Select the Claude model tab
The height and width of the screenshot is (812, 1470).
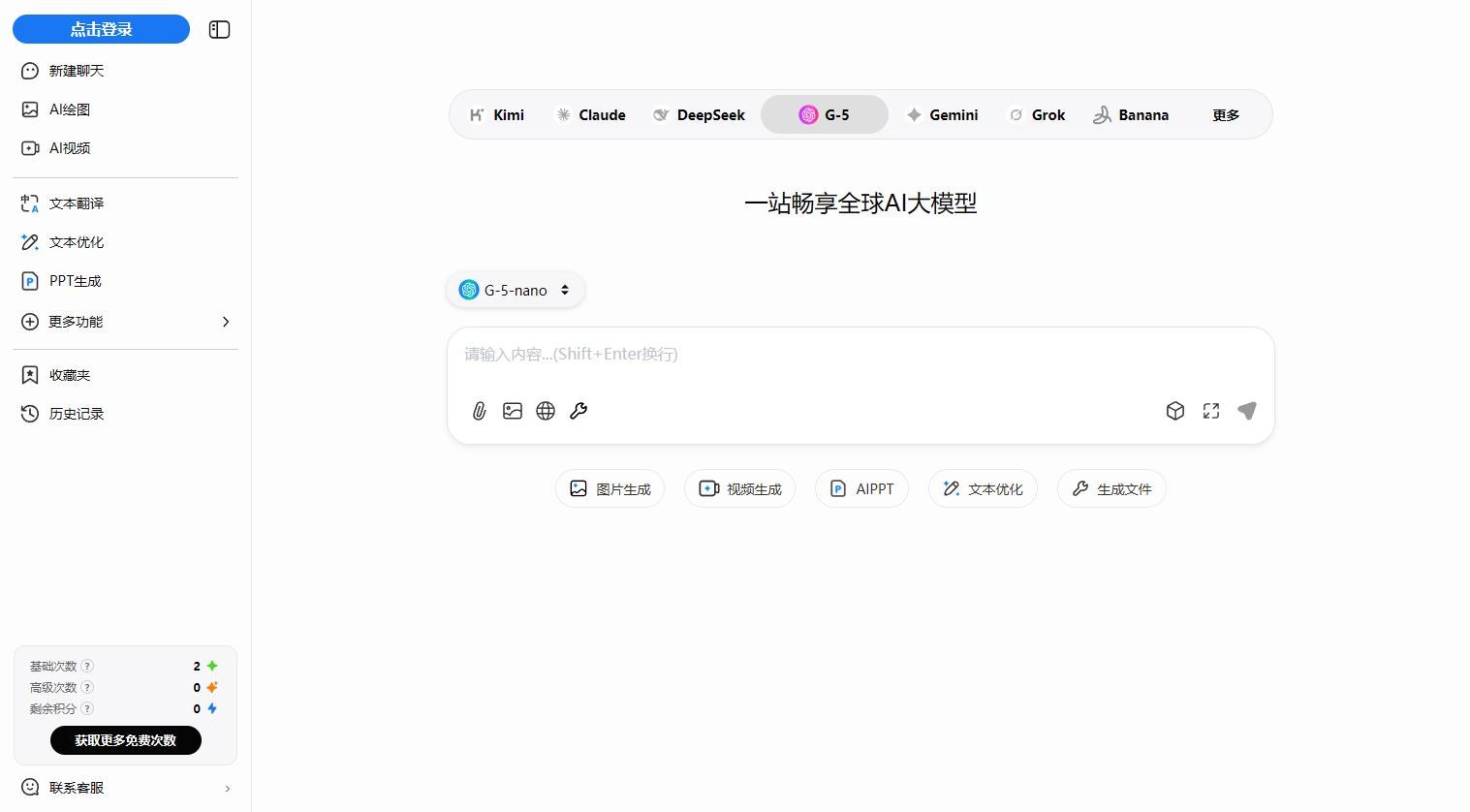point(590,114)
